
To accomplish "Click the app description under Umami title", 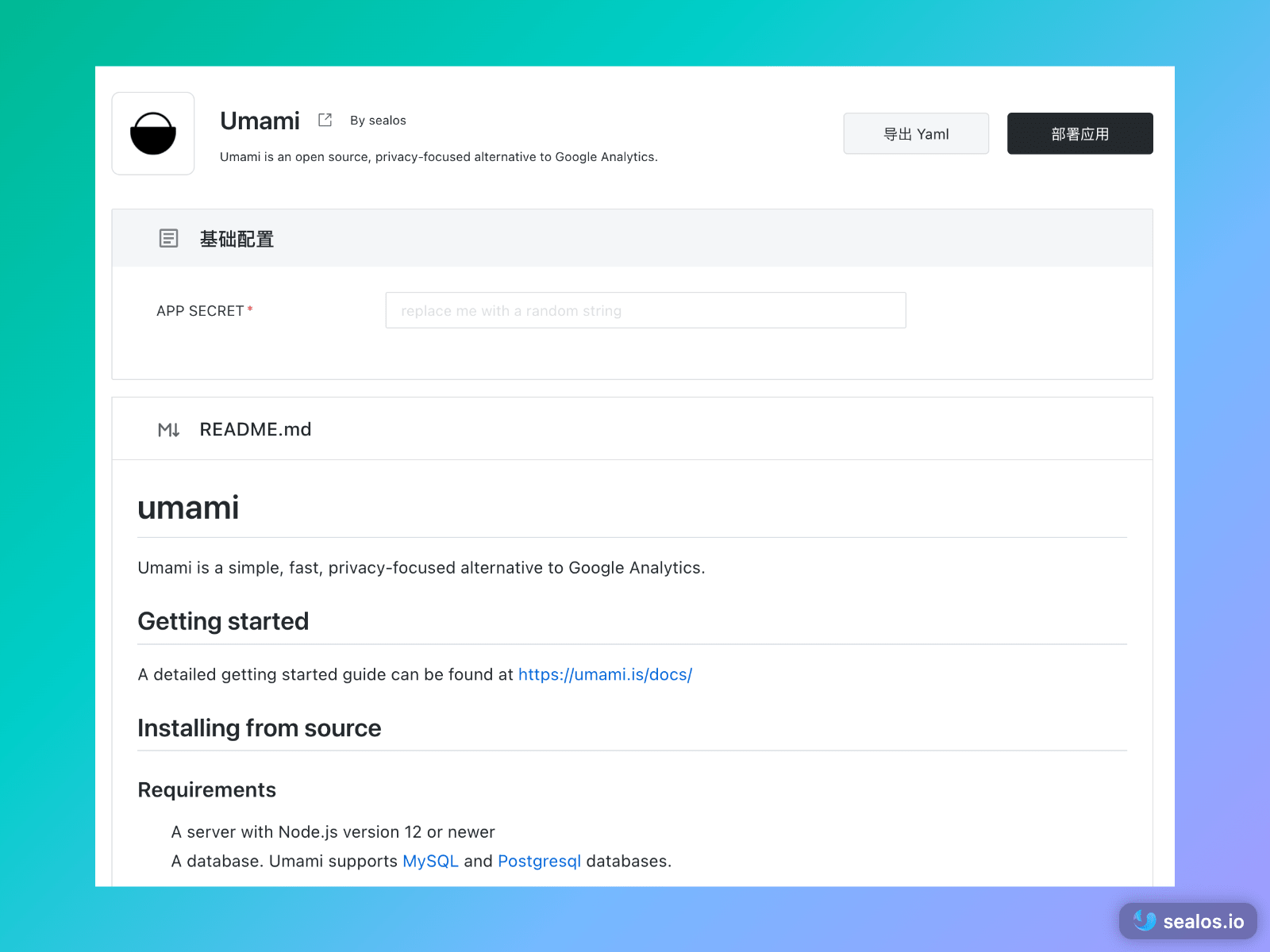I will (438, 157).
